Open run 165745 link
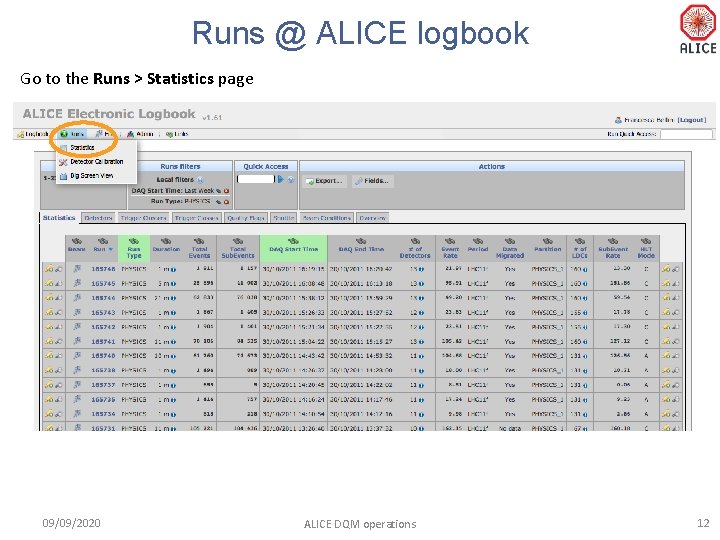 tap(103, 284)
